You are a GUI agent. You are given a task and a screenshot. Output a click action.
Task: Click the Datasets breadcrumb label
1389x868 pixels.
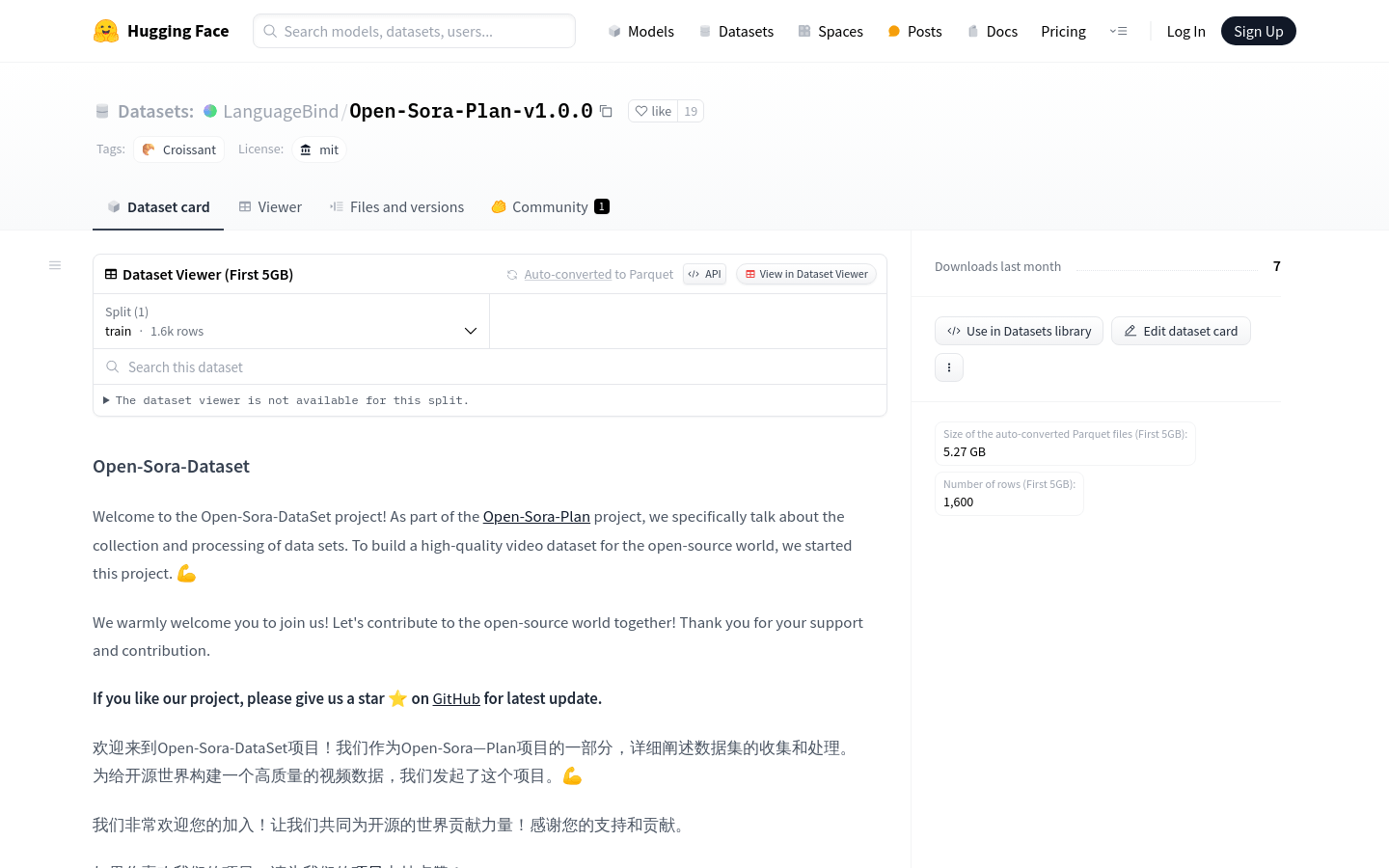(x=155, y=111)
